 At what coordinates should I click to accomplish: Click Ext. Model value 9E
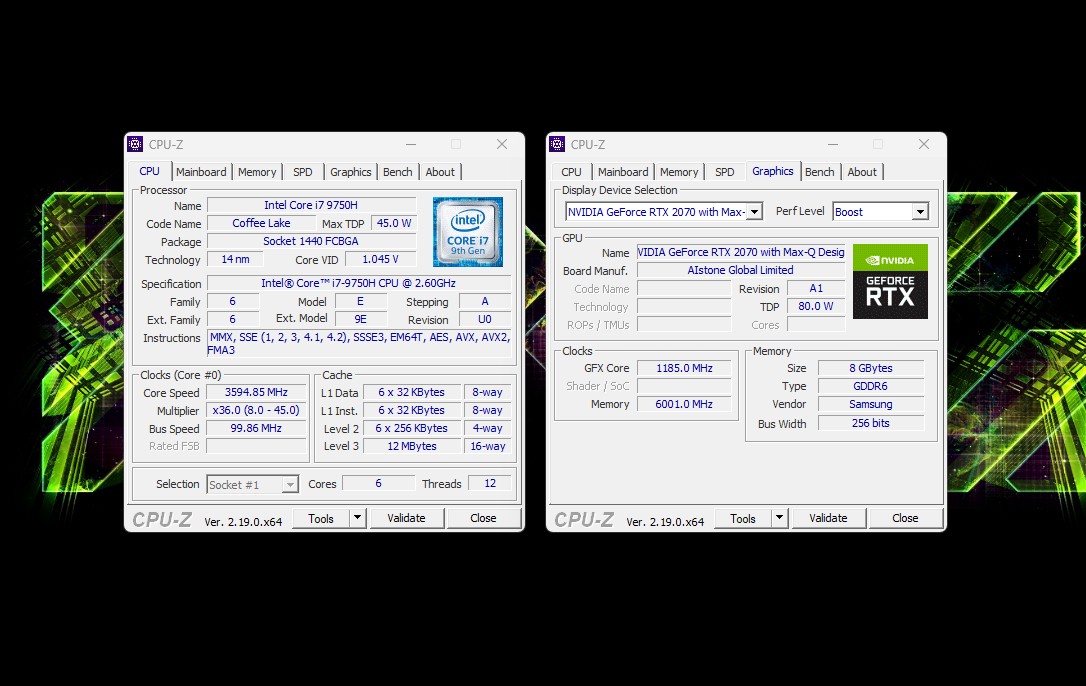(361, 319)
